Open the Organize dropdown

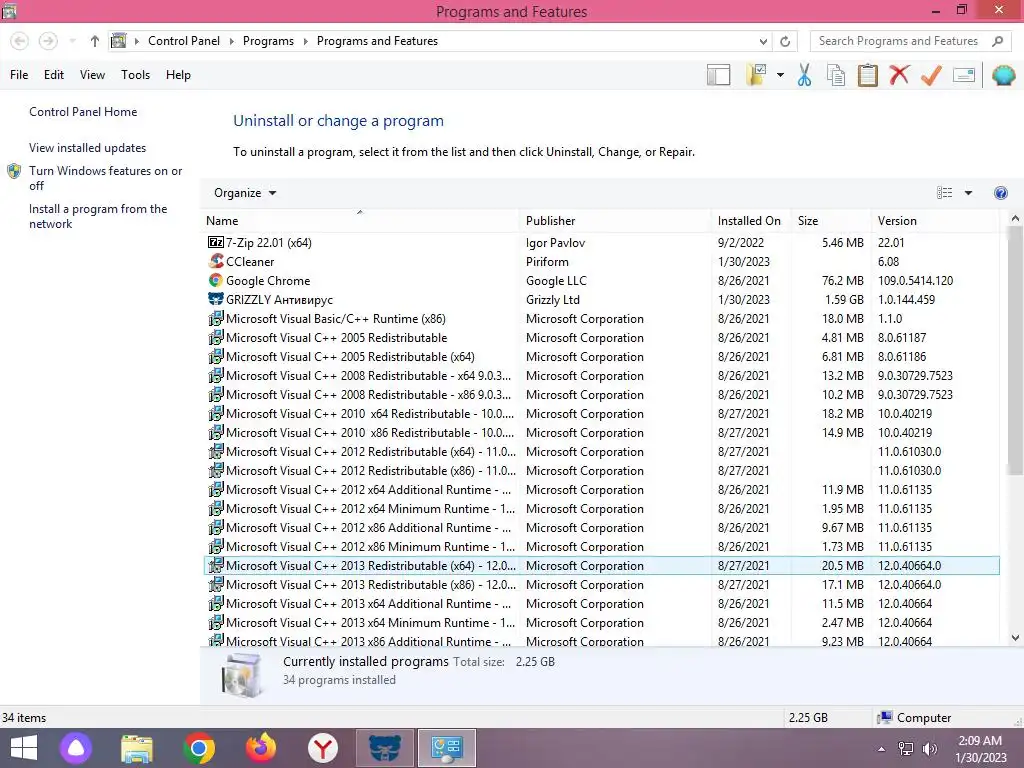(x=245, y=193)
